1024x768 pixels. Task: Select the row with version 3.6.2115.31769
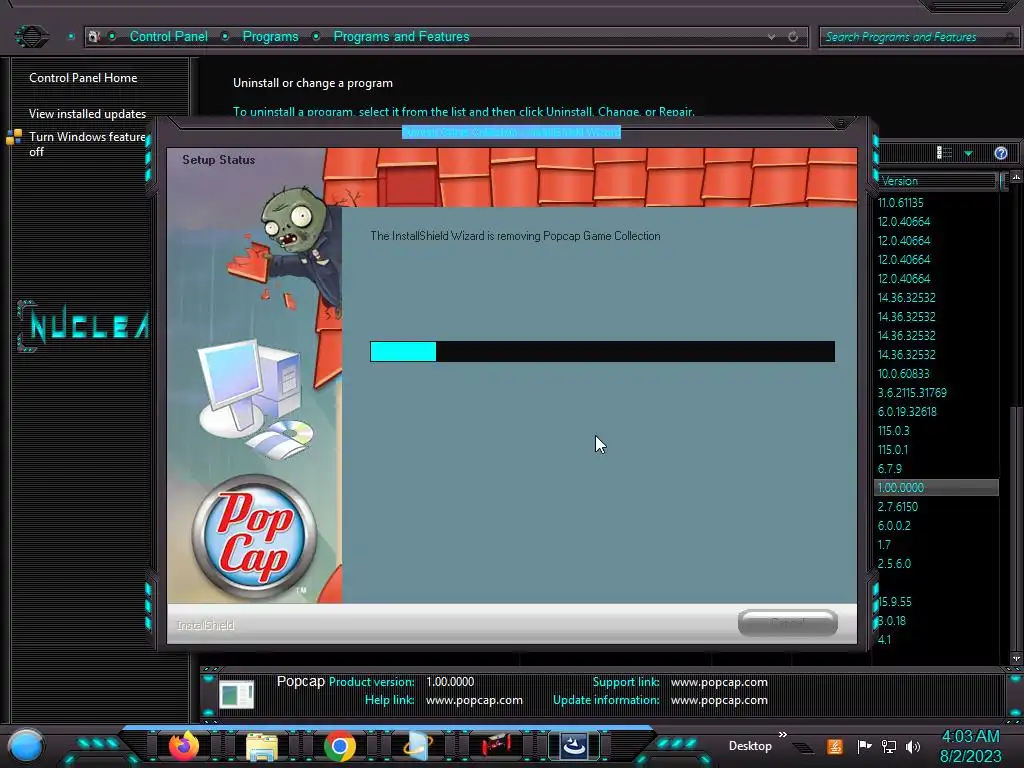[x=936, y=392]
